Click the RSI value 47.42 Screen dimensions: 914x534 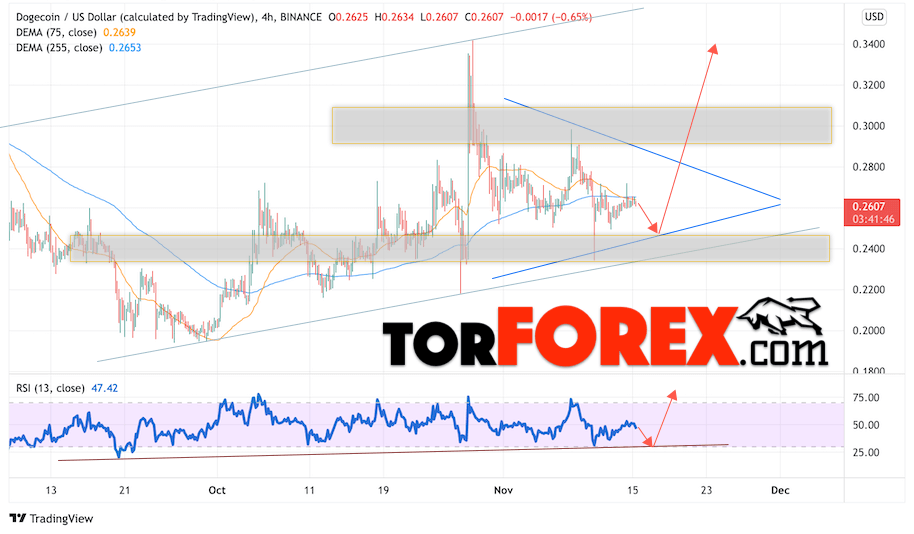(x=105, y=388)
